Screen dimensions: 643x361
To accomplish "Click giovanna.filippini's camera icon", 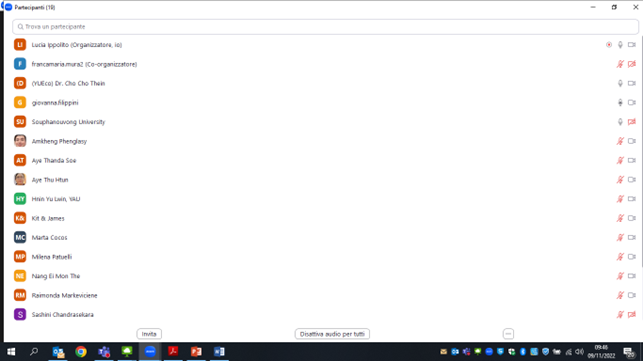I will point(632,103).
